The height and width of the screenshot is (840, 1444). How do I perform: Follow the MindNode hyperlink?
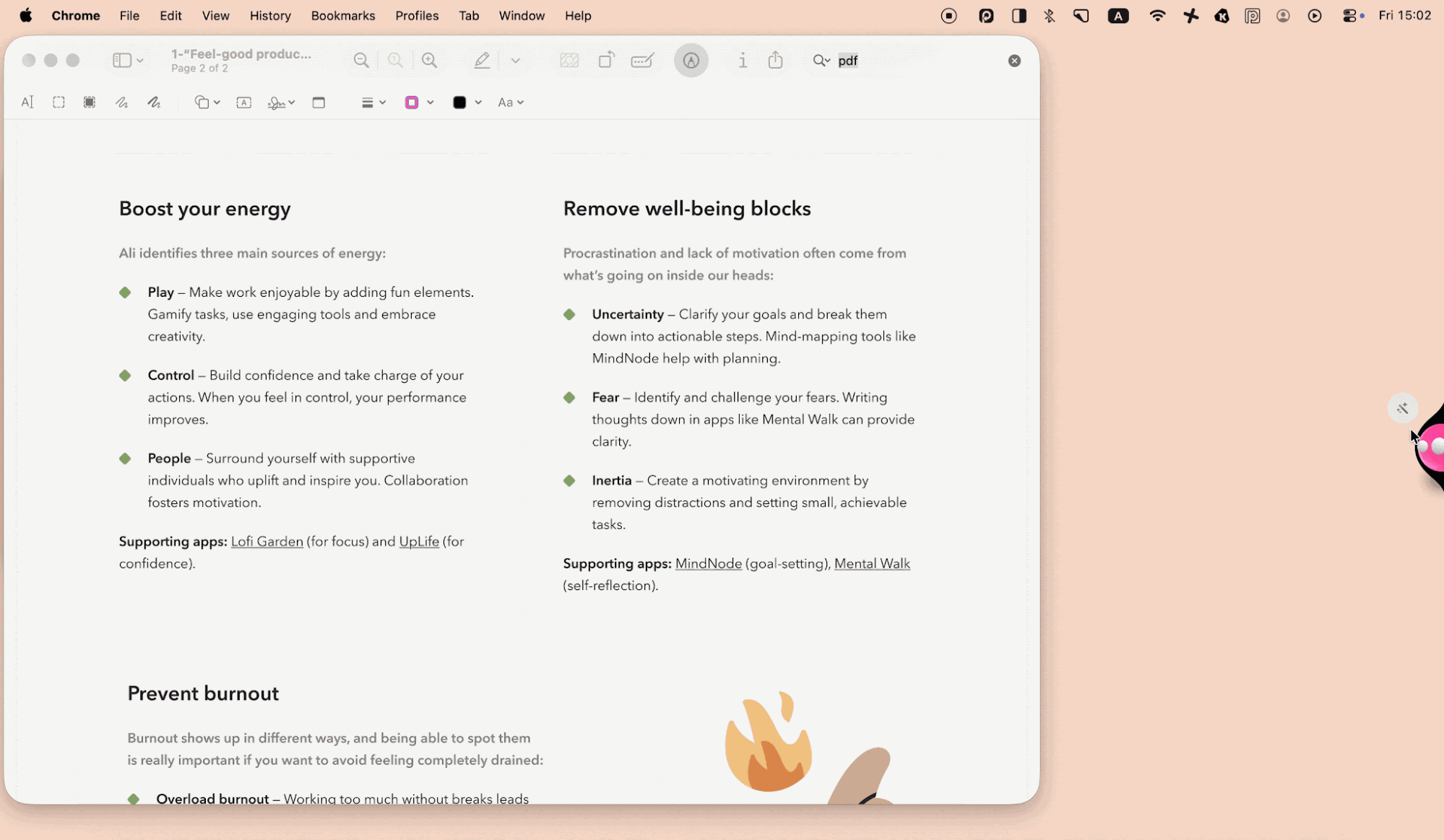(x=709, y=564)
